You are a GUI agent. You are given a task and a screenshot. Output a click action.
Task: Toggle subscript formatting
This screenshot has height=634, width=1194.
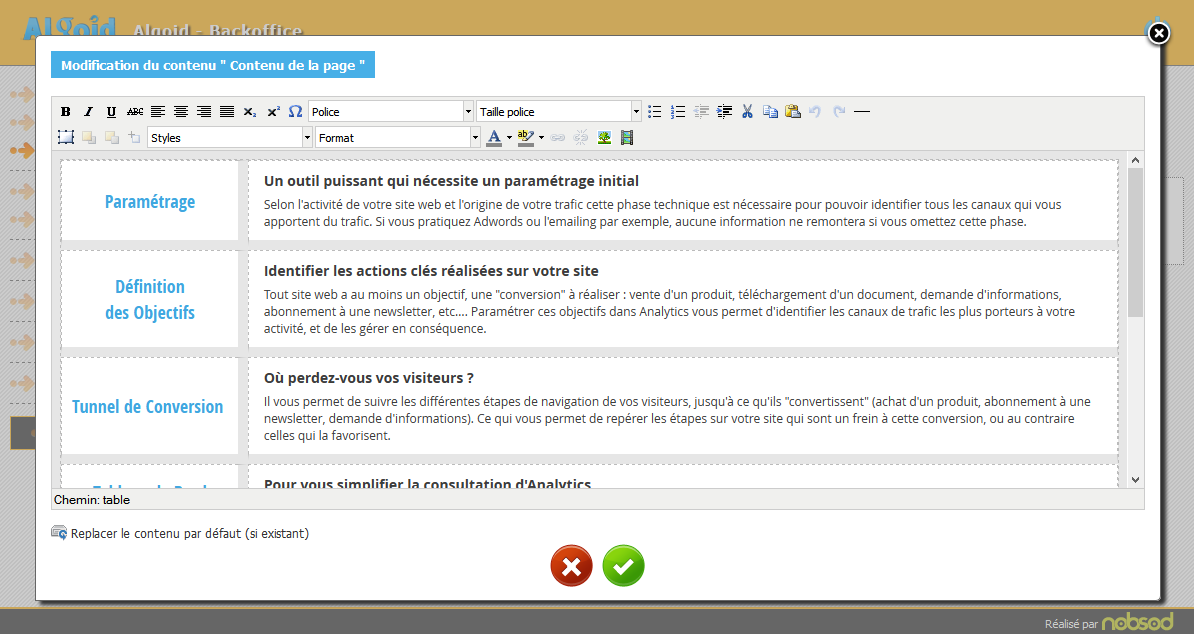pos(250,112)
